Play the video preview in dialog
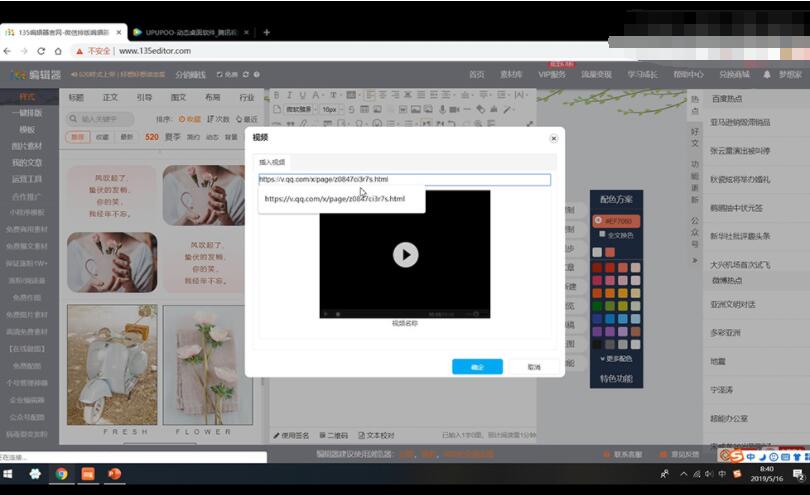Screen dimensions: 810x495 406,255
